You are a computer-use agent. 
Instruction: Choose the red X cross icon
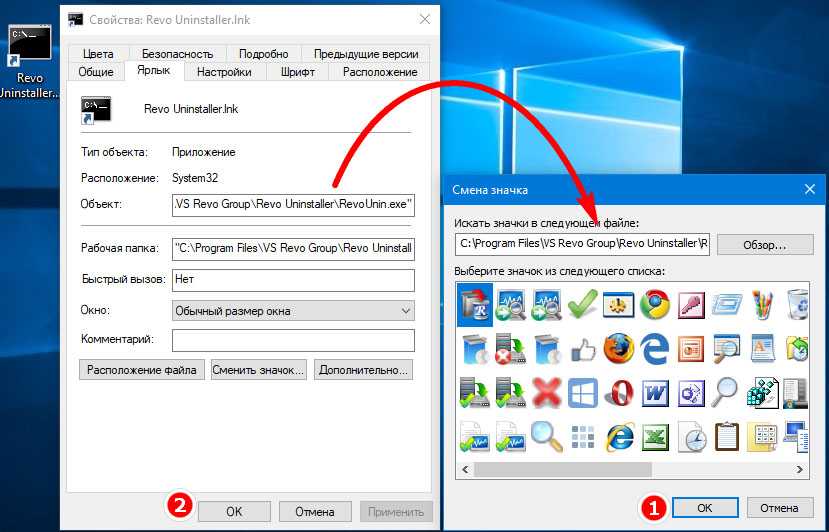coord(546,392)
